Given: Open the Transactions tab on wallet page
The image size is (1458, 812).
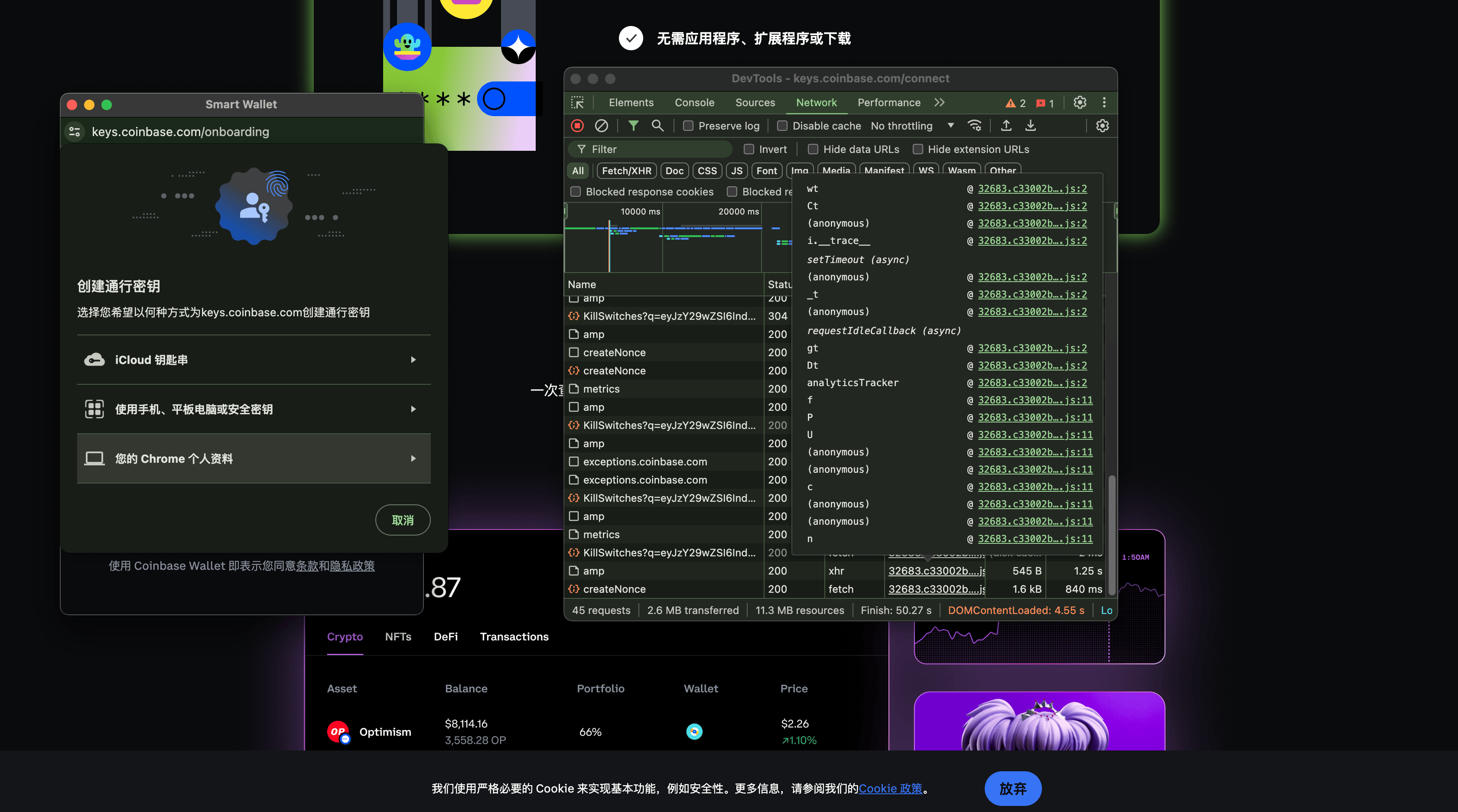Looking at the screenshot, I should tap(514, 637).
